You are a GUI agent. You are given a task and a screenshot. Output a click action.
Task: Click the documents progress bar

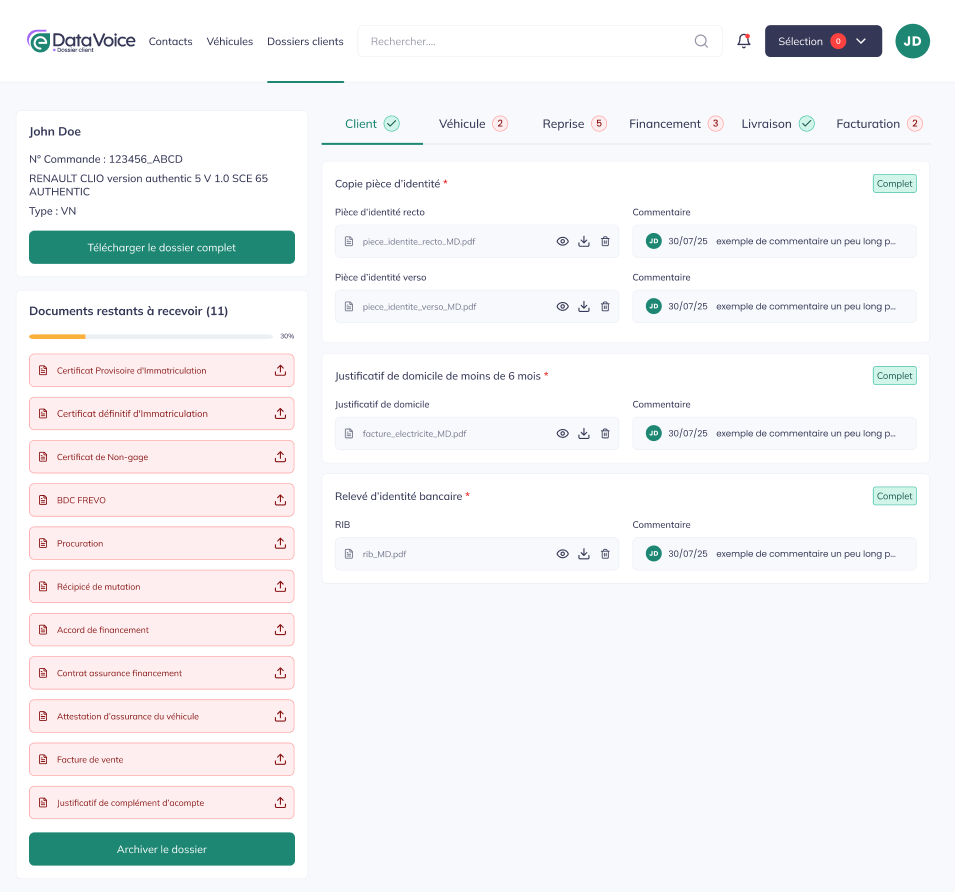tap(151, 337)
